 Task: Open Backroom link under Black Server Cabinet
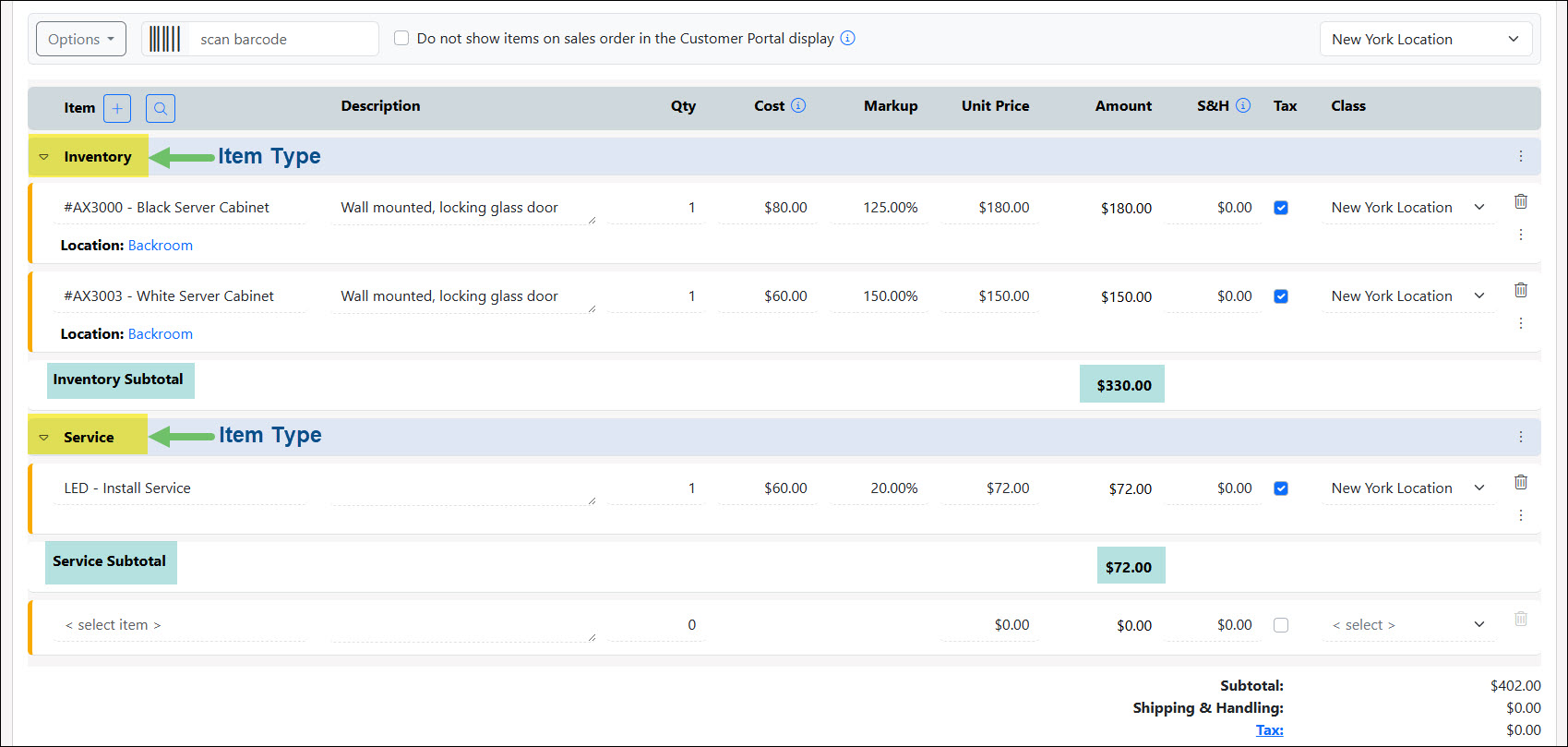click(x=161, y=245)
